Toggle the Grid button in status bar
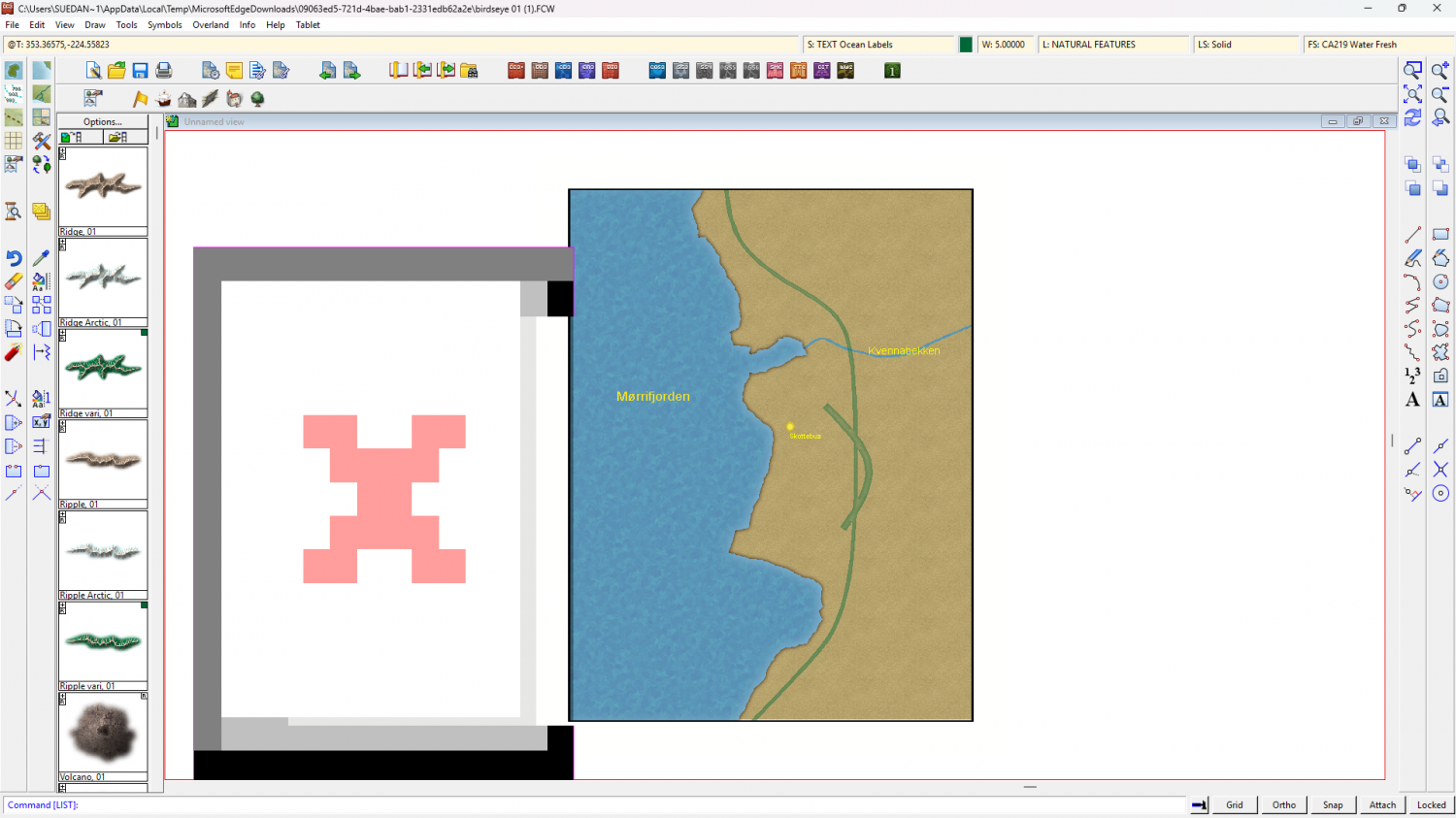1456x818 pixels. 1234,804
